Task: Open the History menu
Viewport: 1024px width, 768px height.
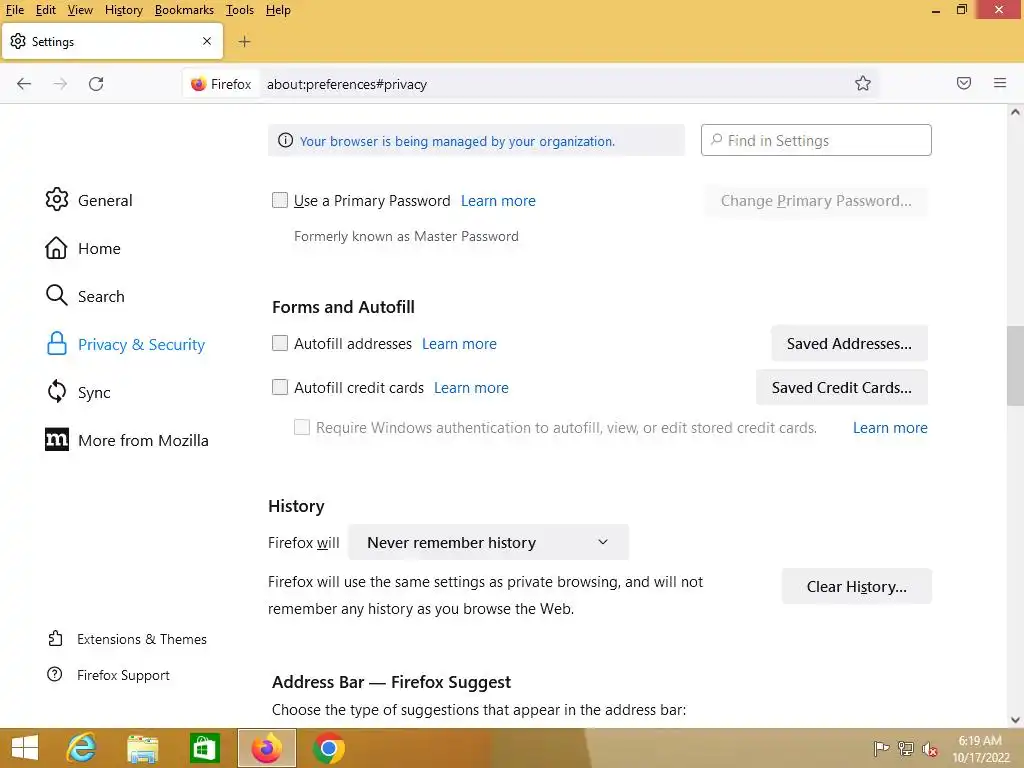Action: tap(123, 10)
